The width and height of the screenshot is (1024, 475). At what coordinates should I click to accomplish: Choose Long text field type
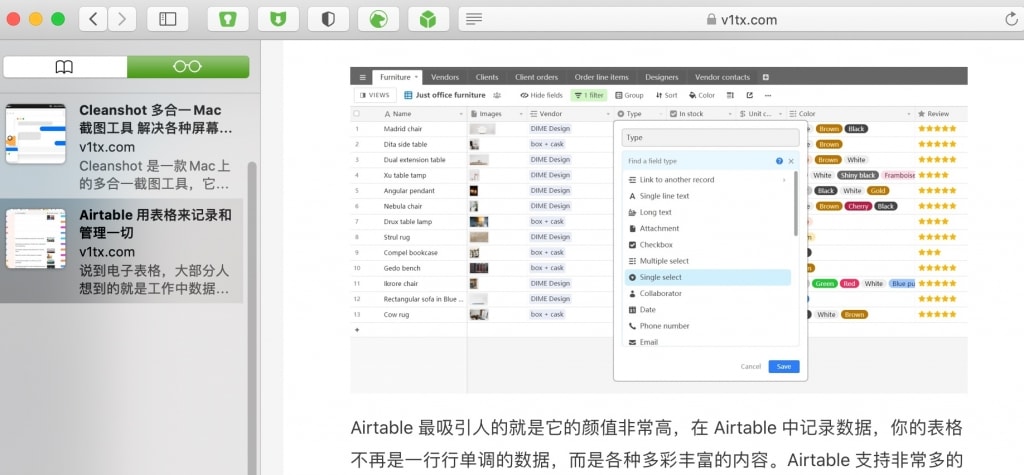(707, 212)
